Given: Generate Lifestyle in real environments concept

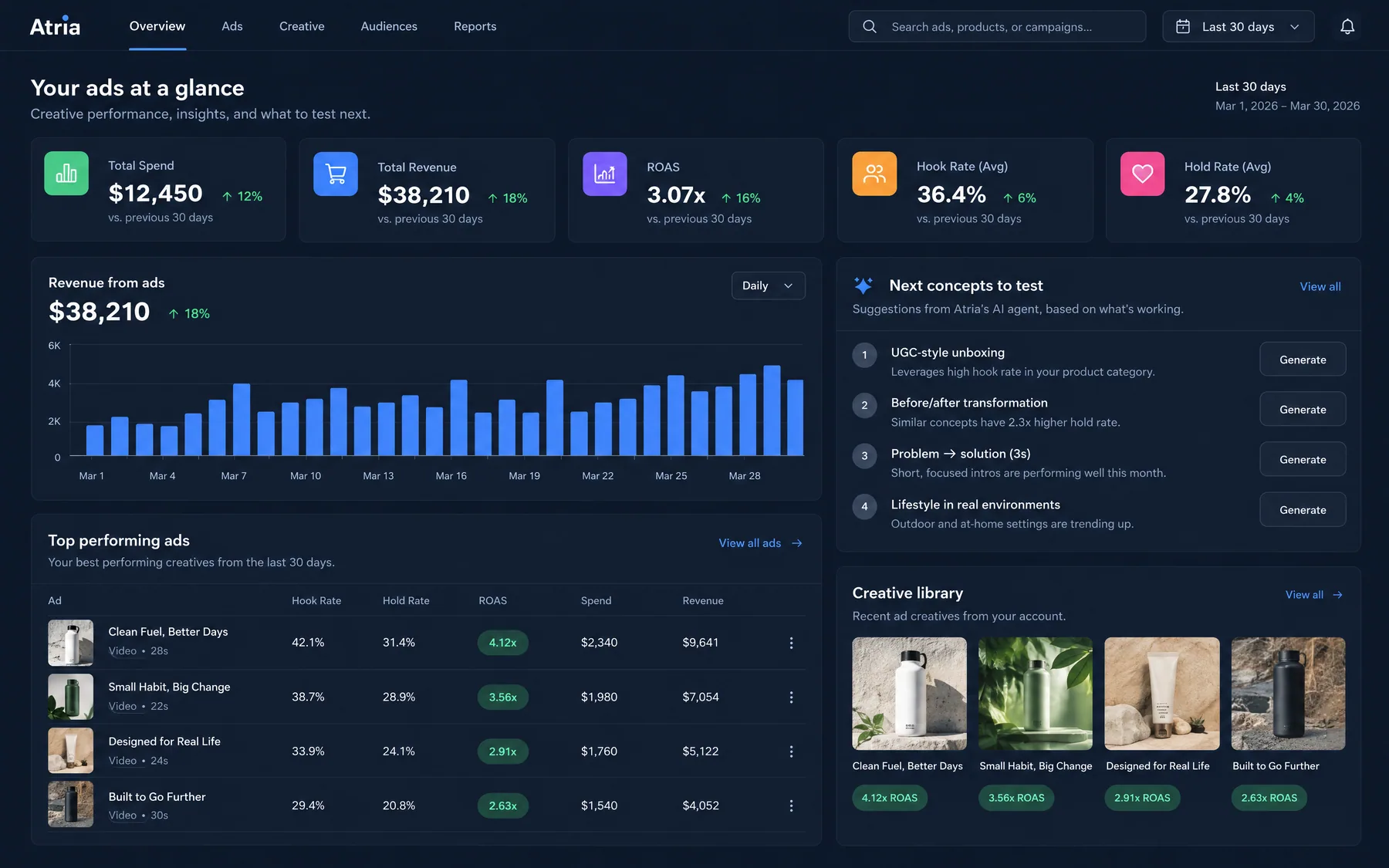Looking at the screenshot, I should coord(1303,510).
